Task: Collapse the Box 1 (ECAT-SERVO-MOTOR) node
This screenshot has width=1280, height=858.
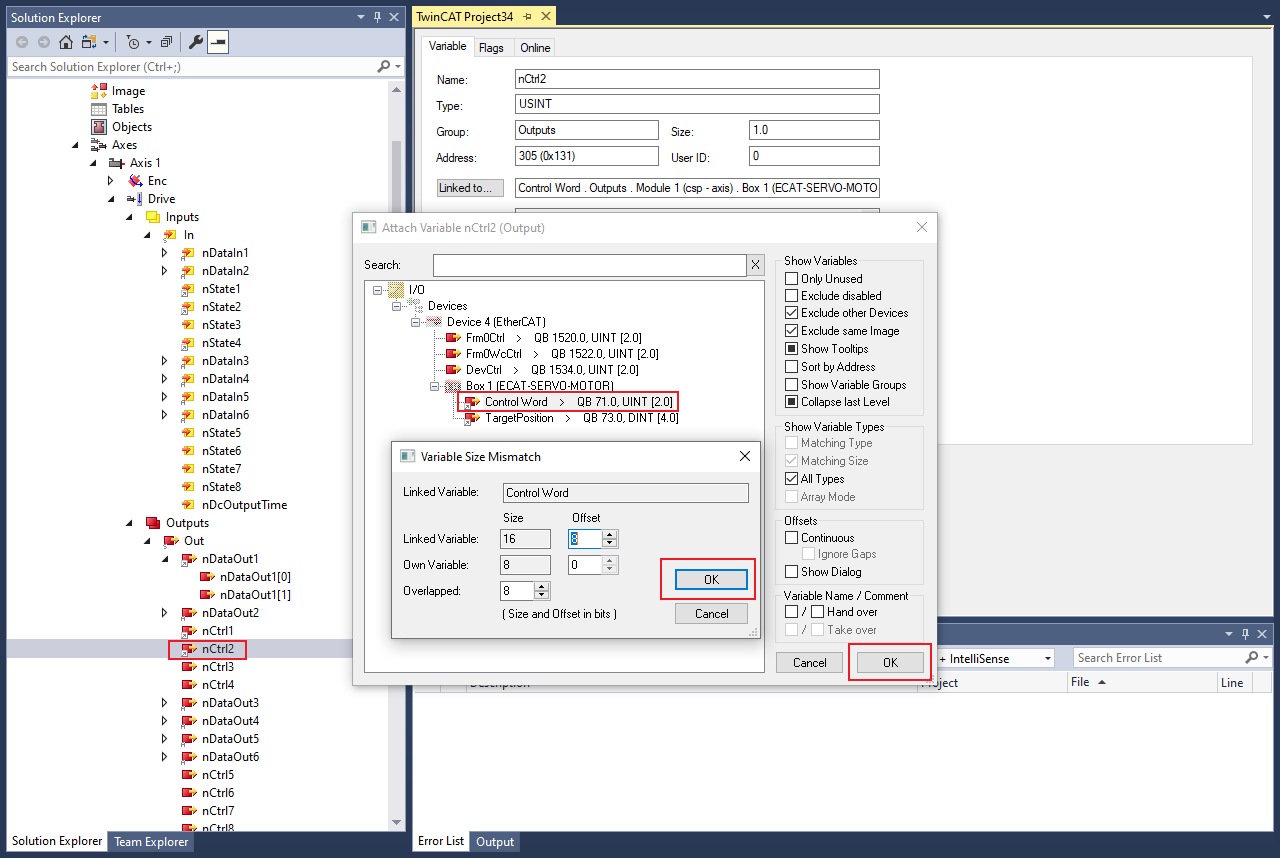Action: (x=436, y=386)
